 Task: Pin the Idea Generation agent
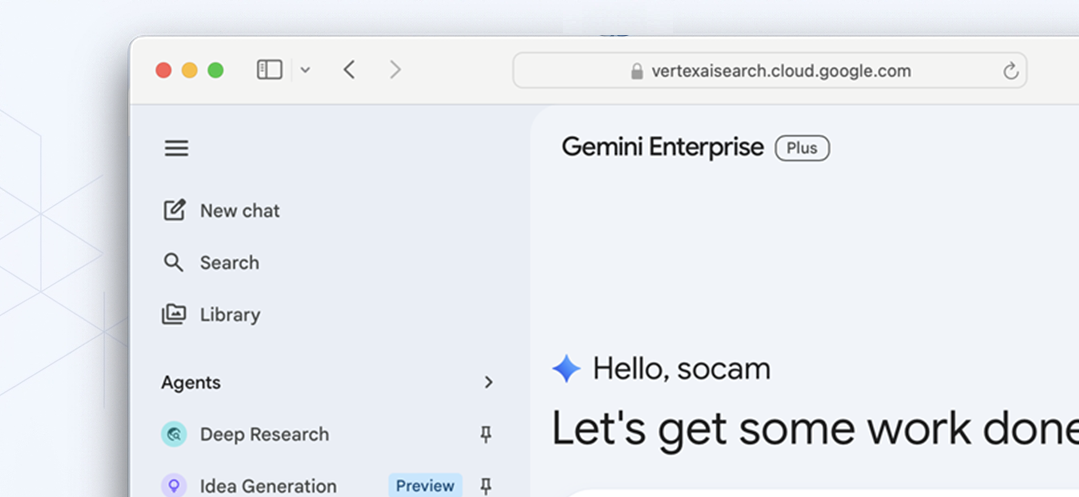click(486, 486)
